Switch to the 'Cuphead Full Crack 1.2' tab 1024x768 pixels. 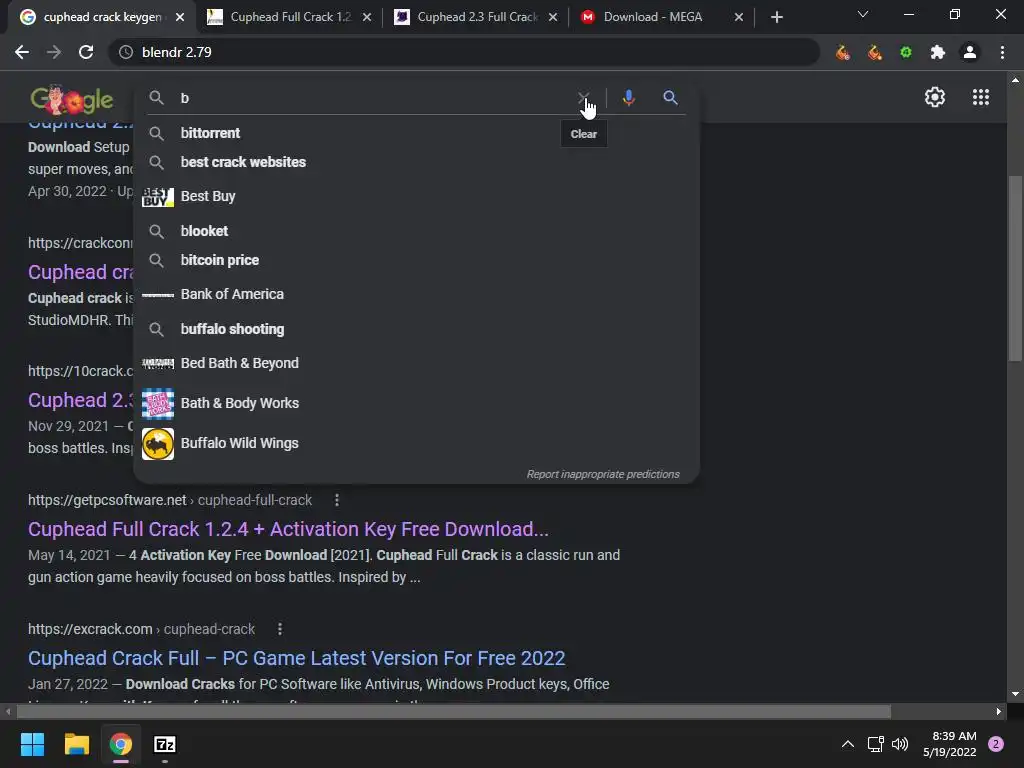289,17
